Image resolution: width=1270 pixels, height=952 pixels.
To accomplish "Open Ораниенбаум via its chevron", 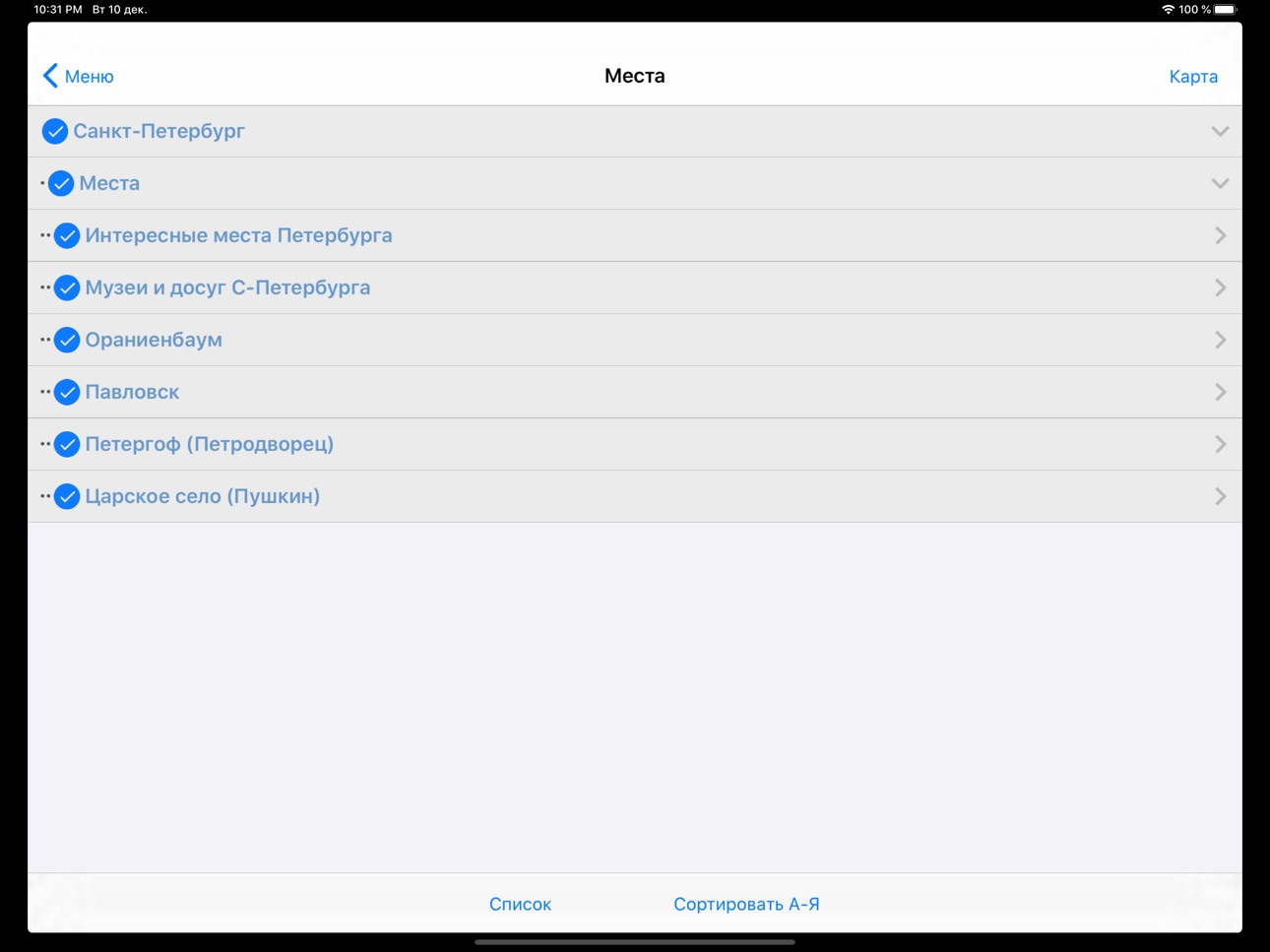I will click(x=1221, y=340).
